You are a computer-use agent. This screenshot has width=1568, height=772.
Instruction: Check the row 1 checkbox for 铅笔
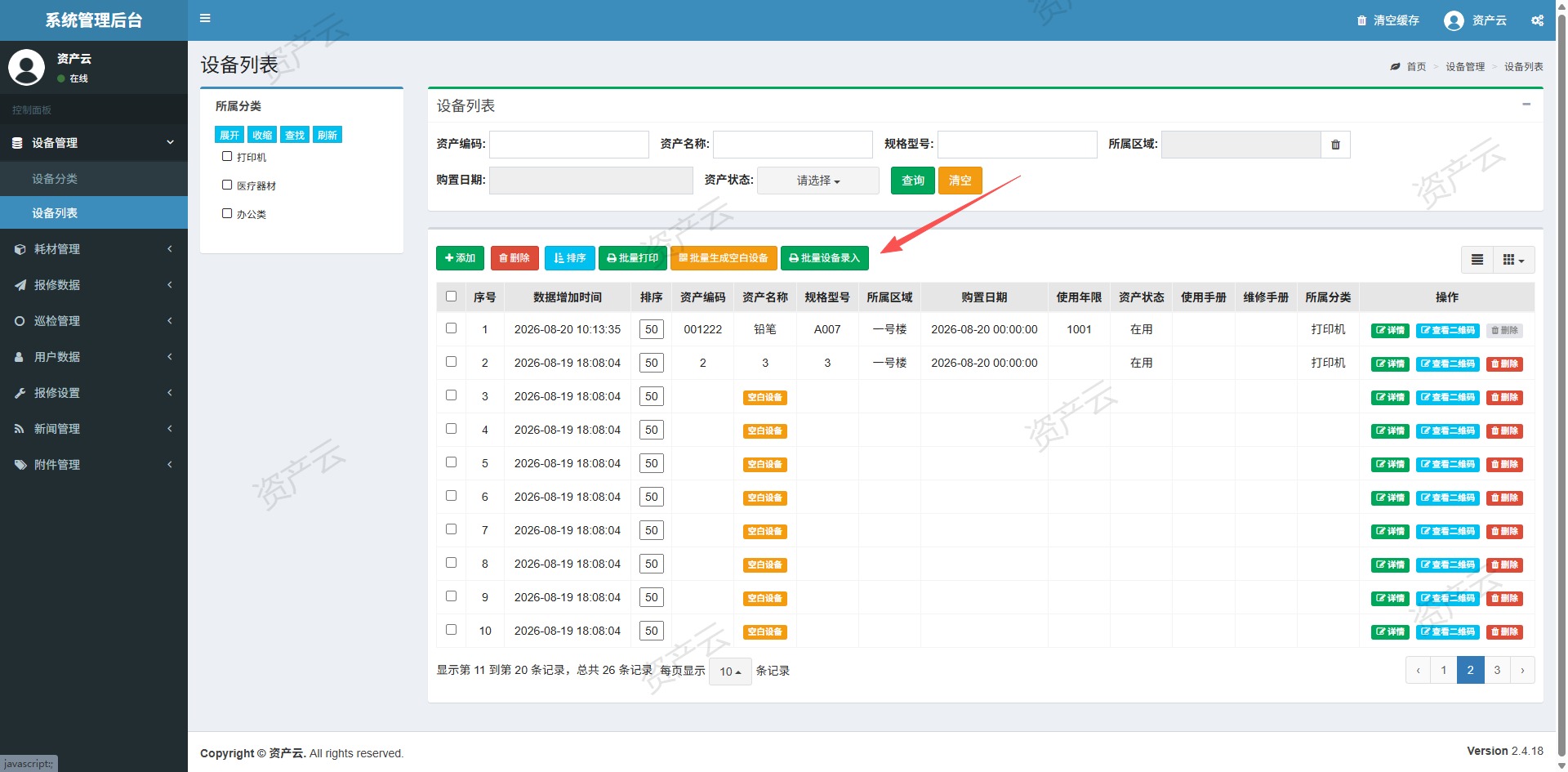[x=451, y=328]
